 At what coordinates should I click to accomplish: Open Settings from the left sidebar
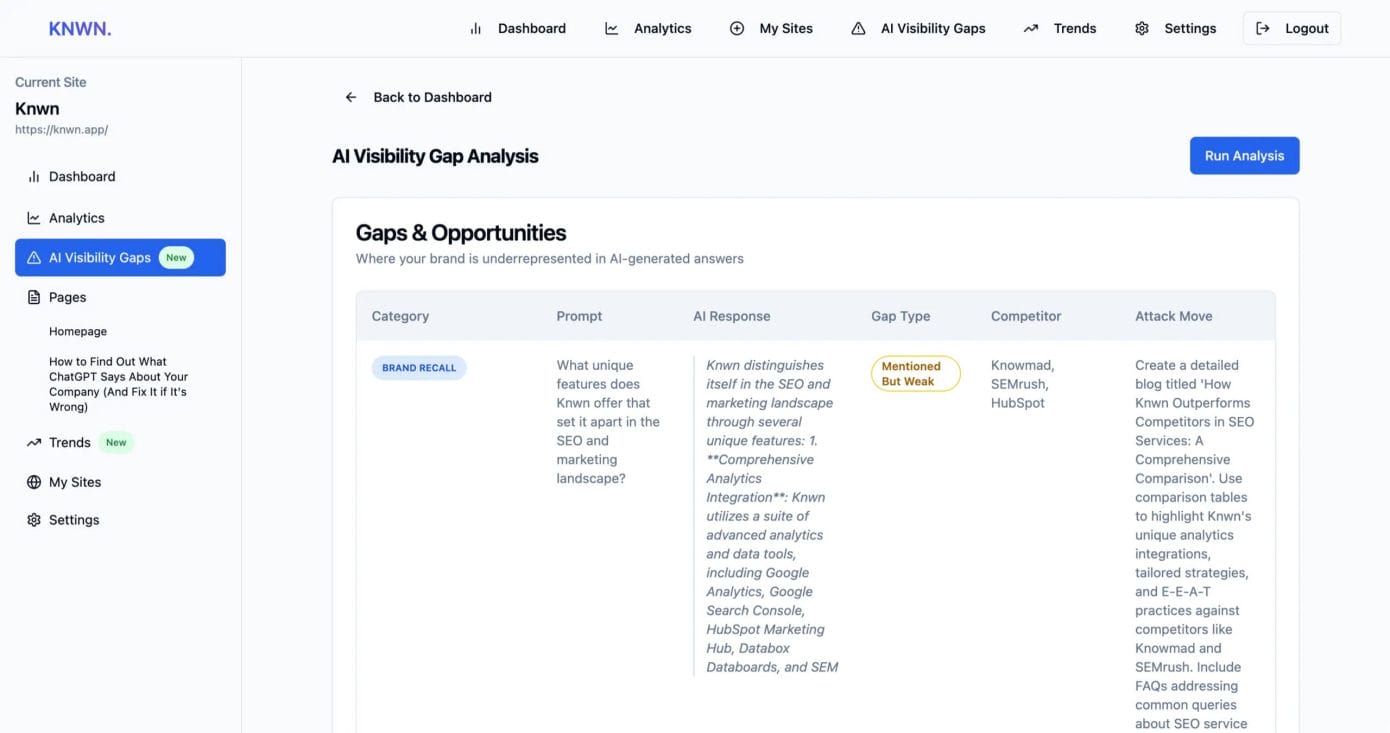pyautogui.click(x=74, y=520)
